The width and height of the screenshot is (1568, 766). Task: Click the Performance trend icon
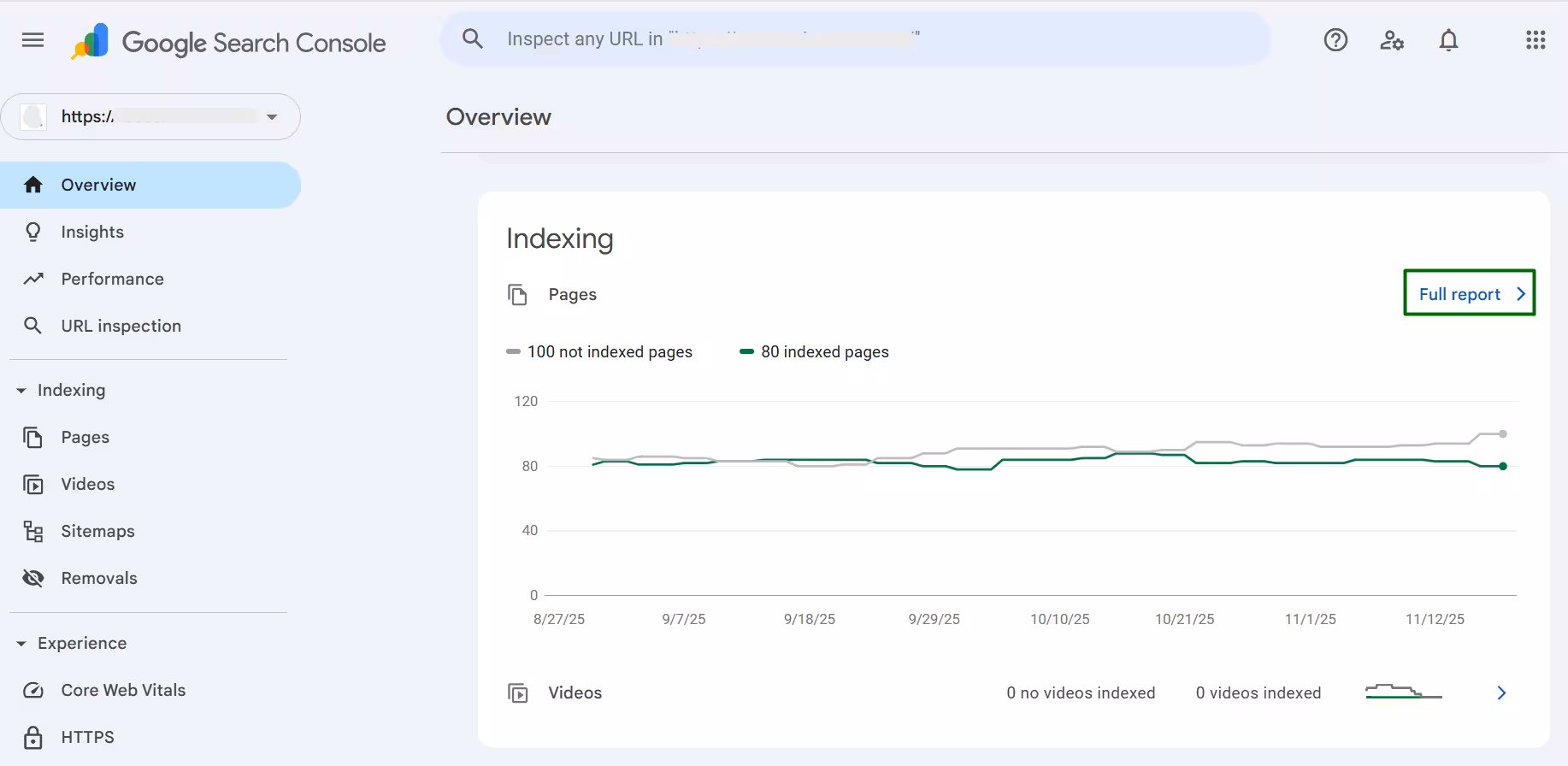[33, 279]
